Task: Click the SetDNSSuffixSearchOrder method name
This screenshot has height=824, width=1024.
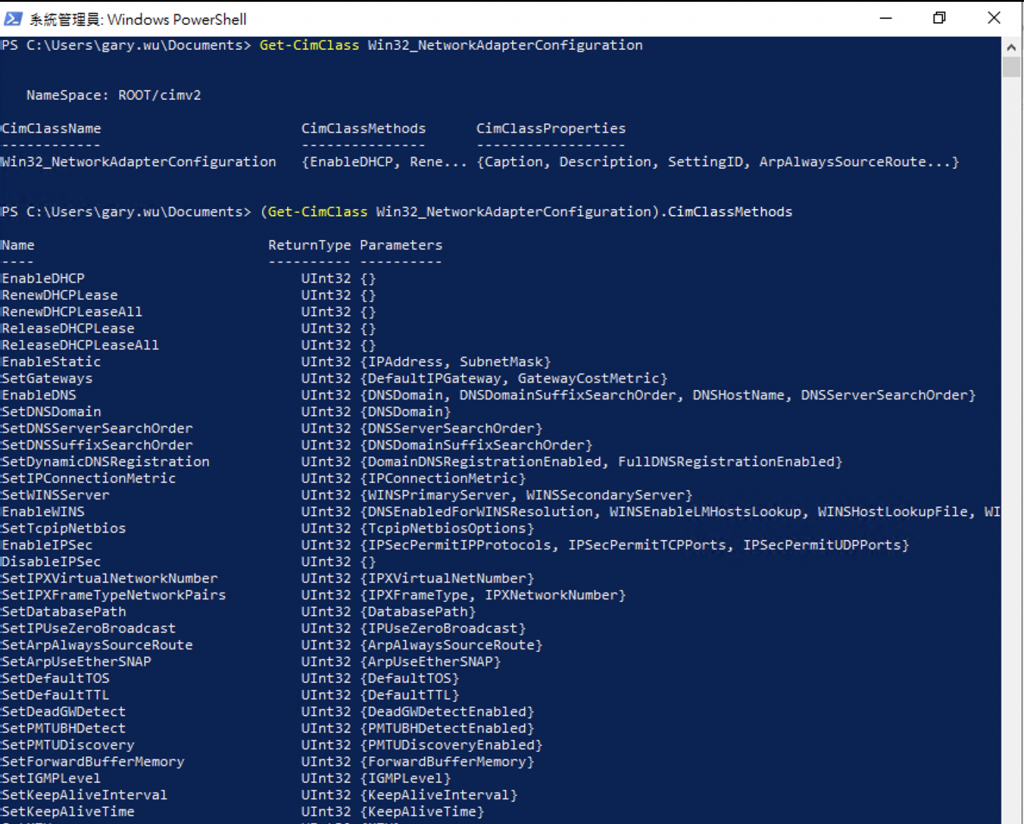Action: tap(97, 445)
